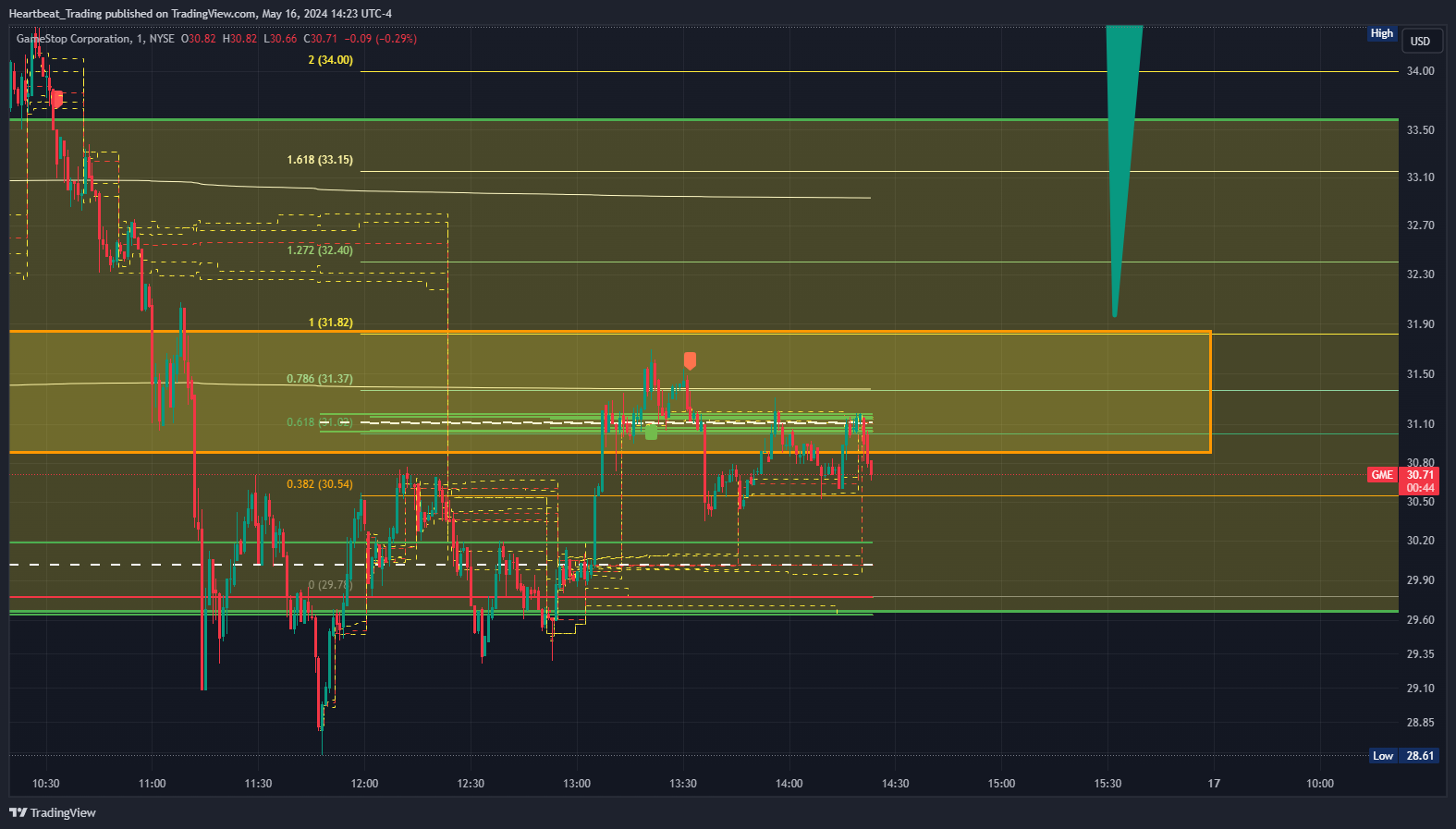Select the Fibonacci label 1.272 (32.40)
1456x829 pixels.
(320, 250)
